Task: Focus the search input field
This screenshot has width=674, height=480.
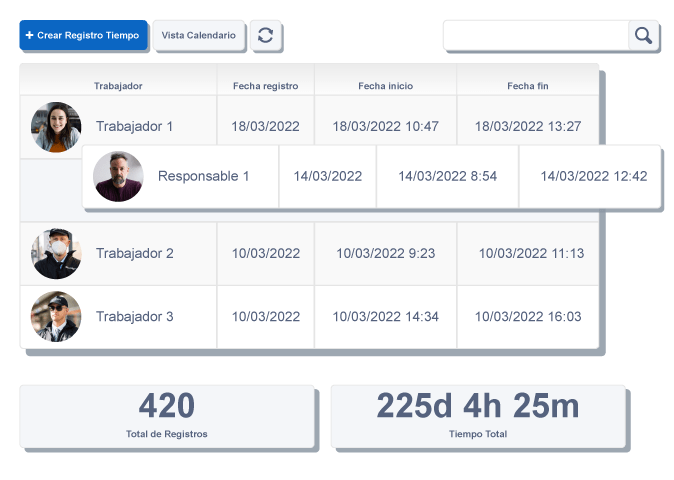Action: coord(536,35)
